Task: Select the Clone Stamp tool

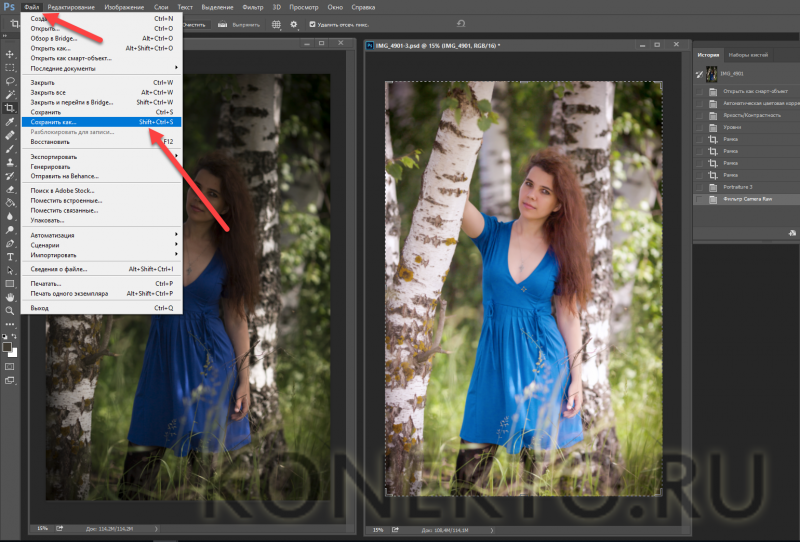Action: (x=10, y=162)
